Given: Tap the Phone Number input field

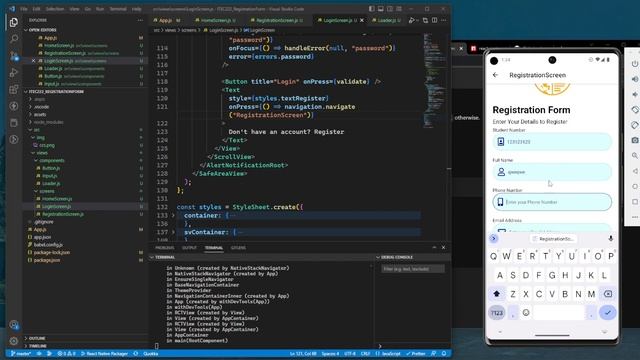Looking at the screenshot, I should (x=552, y=202).
